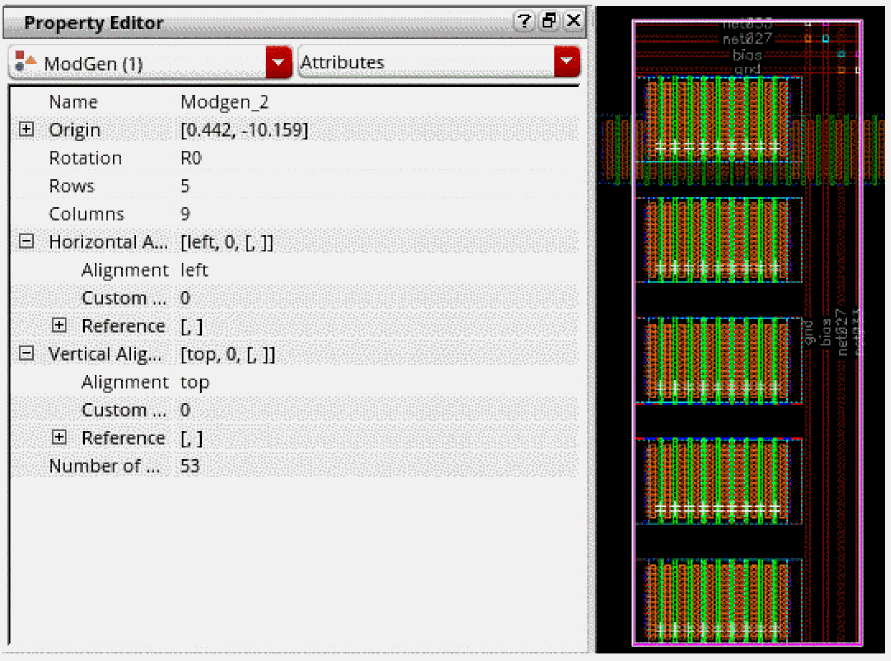Select the top transistor row in layout
The width and height of the screenshot is (891, 661).
(718, 120)
